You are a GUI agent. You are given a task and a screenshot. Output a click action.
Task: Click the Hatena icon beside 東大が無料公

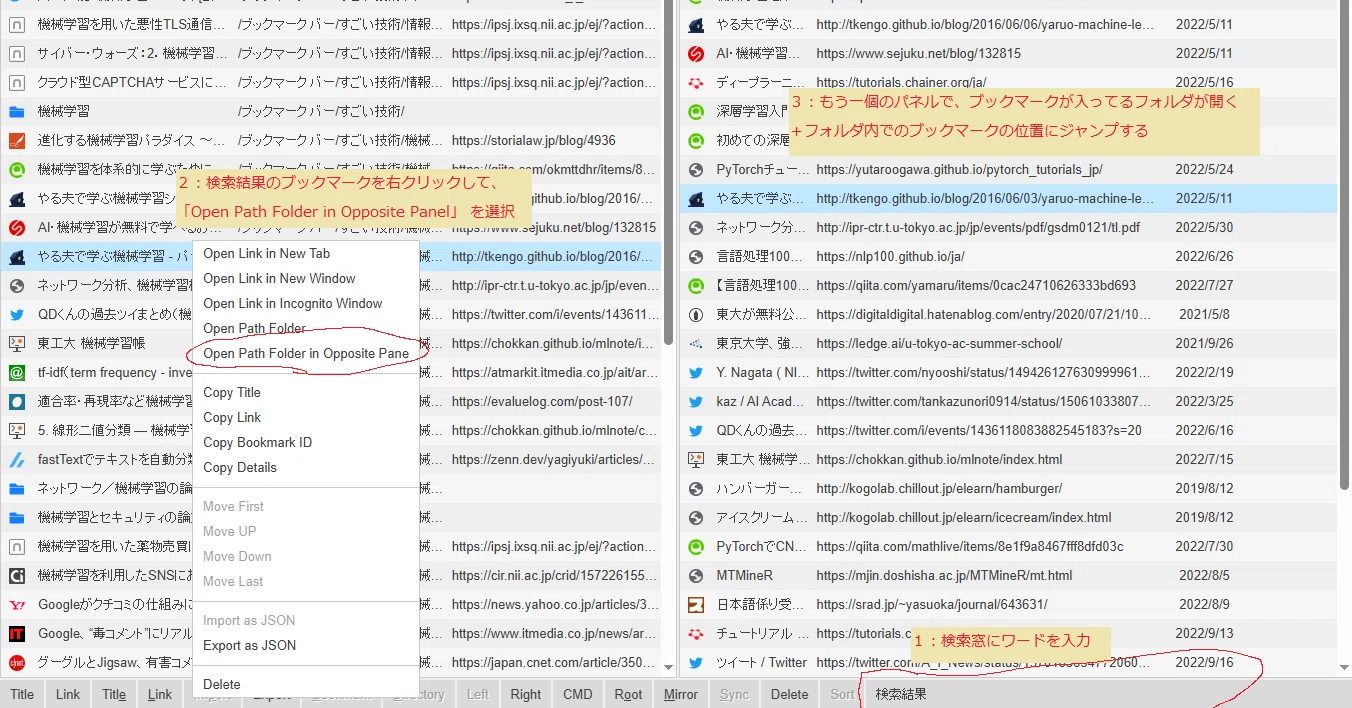click(697, 314)
